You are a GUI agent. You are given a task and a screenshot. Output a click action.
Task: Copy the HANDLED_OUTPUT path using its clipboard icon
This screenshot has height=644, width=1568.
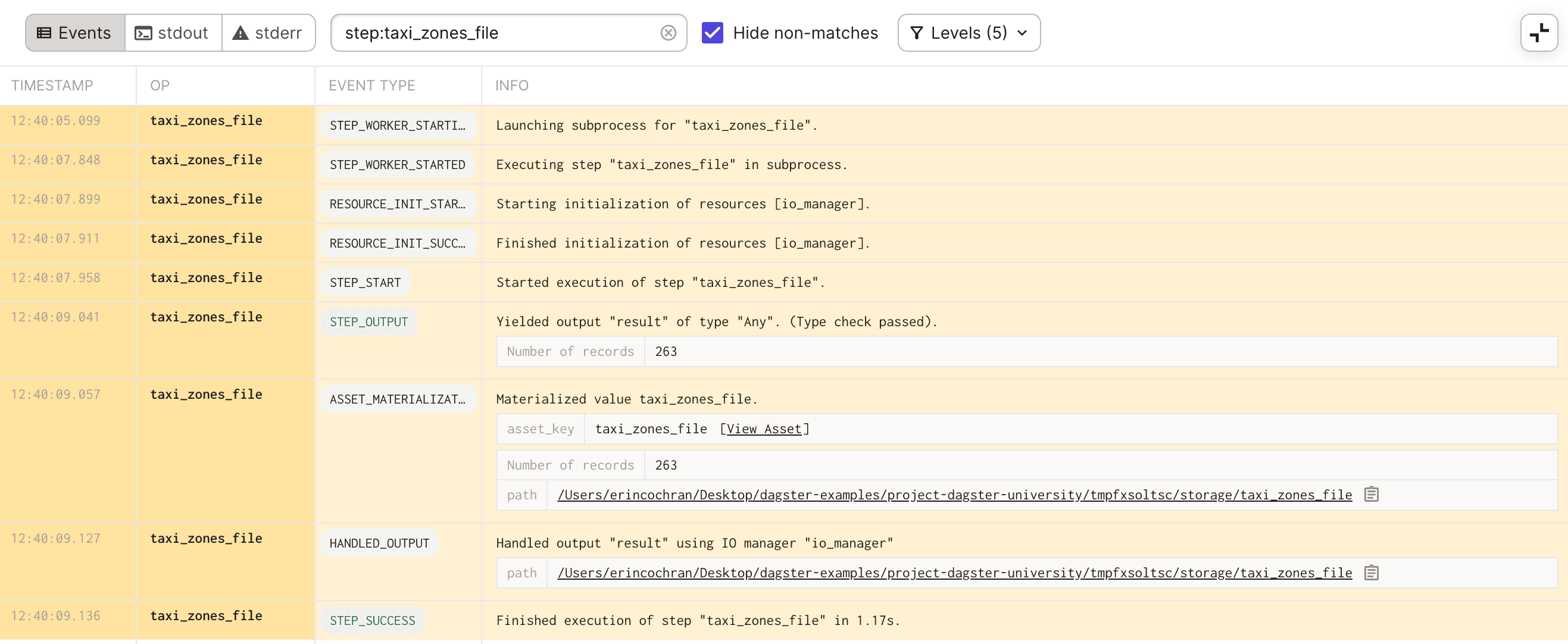1372,572
